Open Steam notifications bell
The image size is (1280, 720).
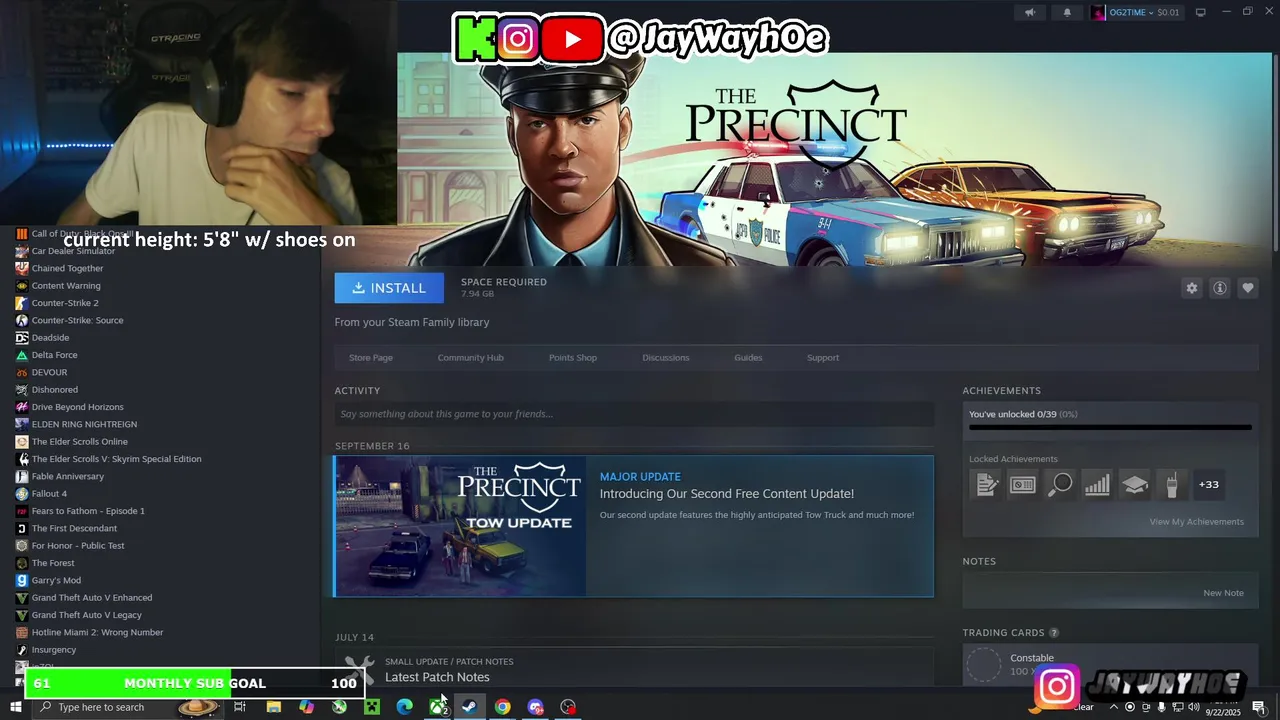click(1066, 12)
